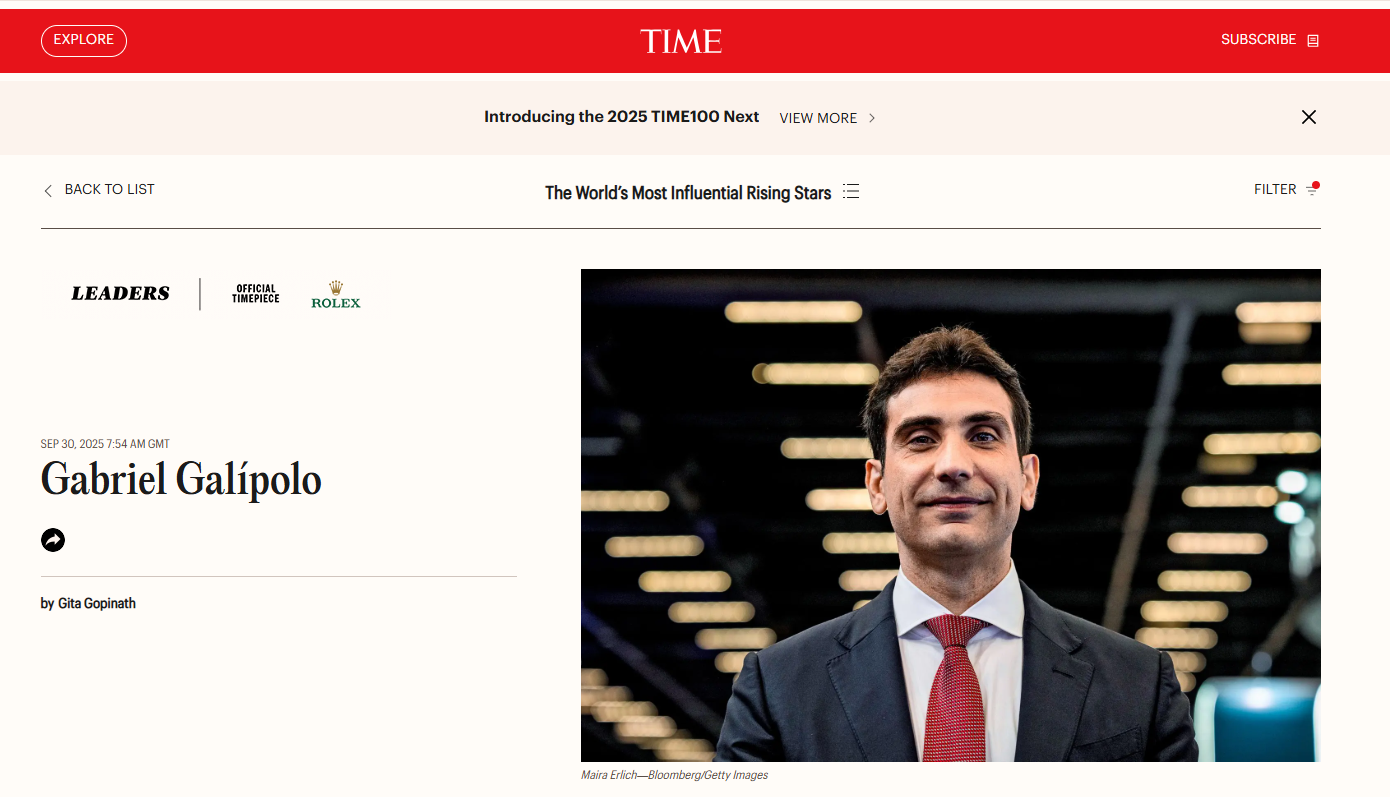Click the back arrow chevron beside Back to List
Viewport: 1390px width, 797px height.
click(47, 190)
